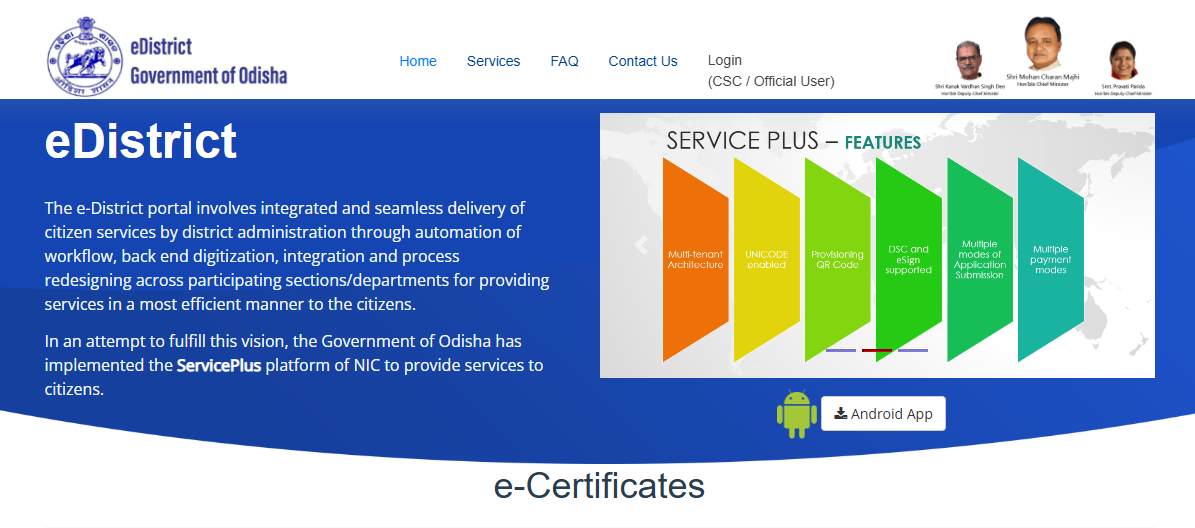Click the yellow UNICODE enabled panel
This screenshot has width=1195, height=528.
[x=766, y=259]
